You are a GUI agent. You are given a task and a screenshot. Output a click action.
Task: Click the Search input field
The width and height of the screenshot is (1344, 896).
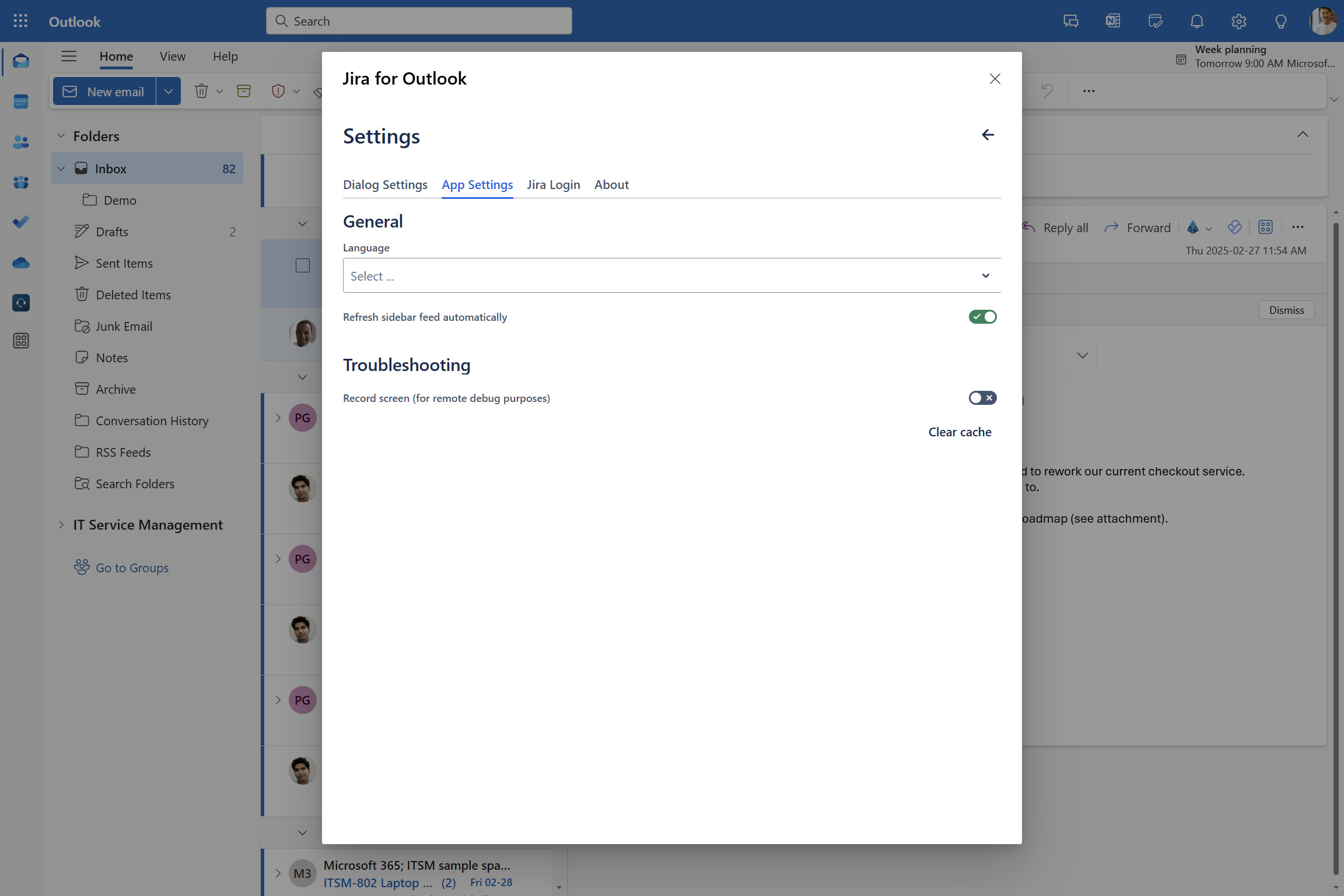point(419,22)
